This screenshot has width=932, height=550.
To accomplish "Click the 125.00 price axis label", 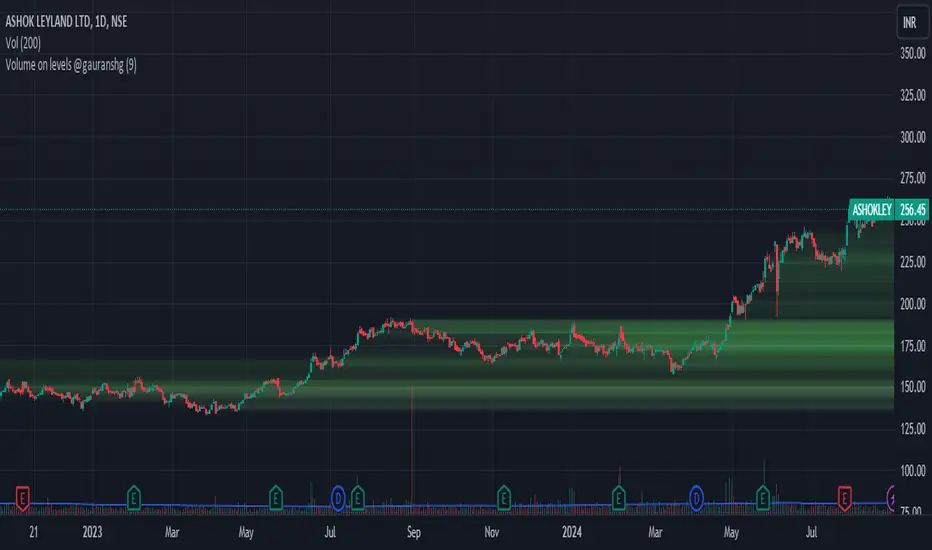I will (912, 429).
